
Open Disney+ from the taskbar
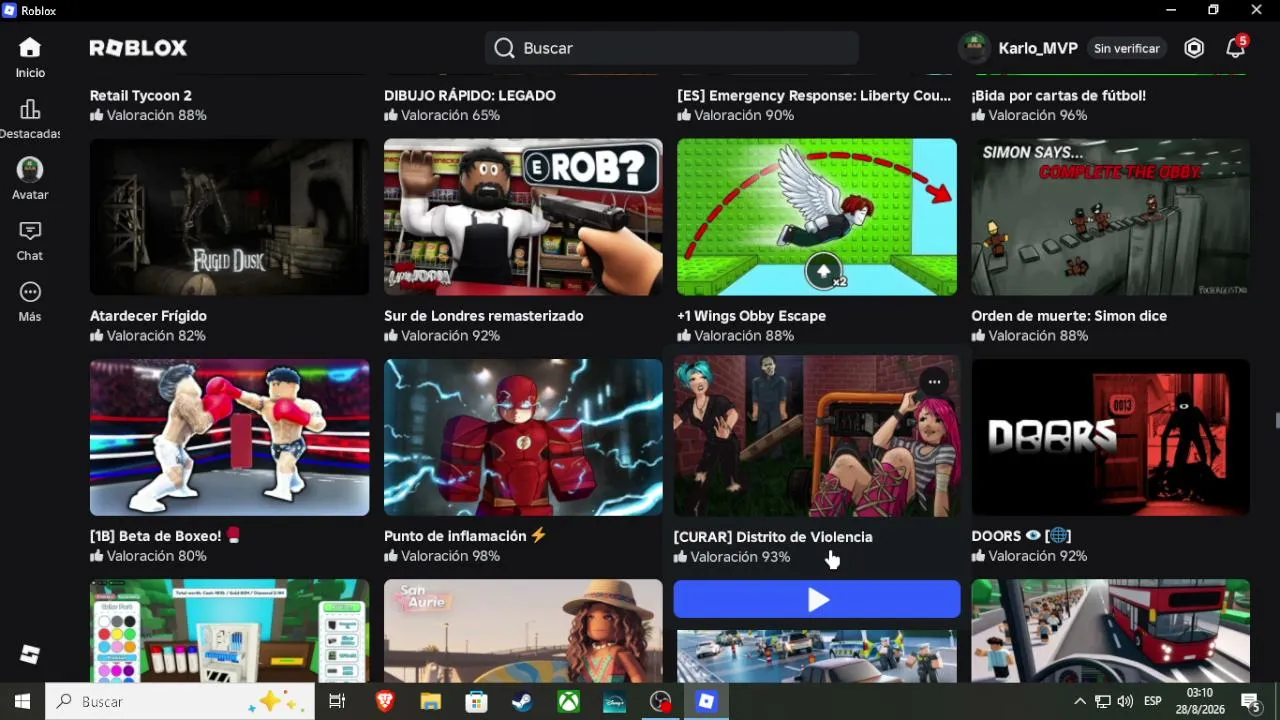coord(614,702)
